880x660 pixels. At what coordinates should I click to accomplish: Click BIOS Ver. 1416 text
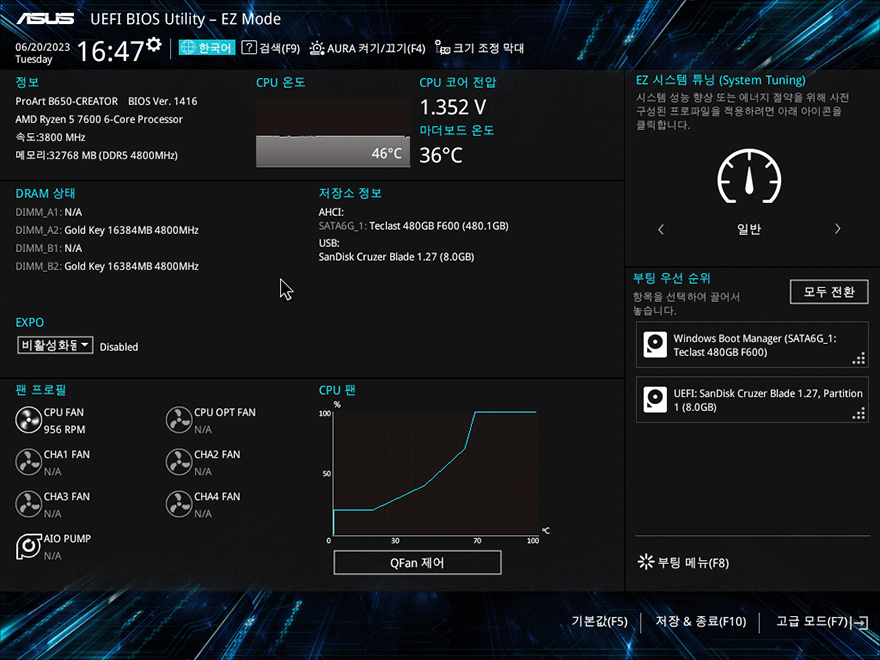coord(163,101)
